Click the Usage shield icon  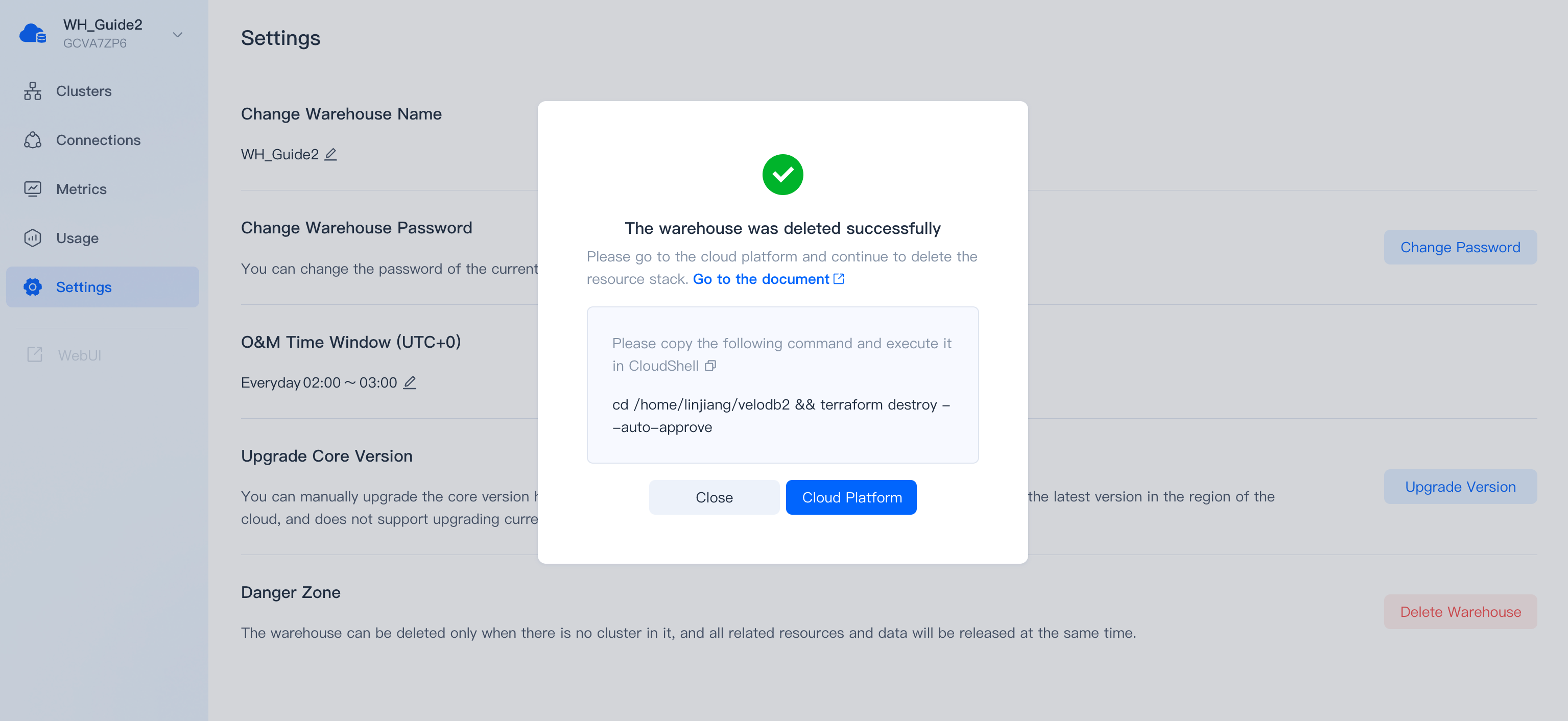pos(33,238)
